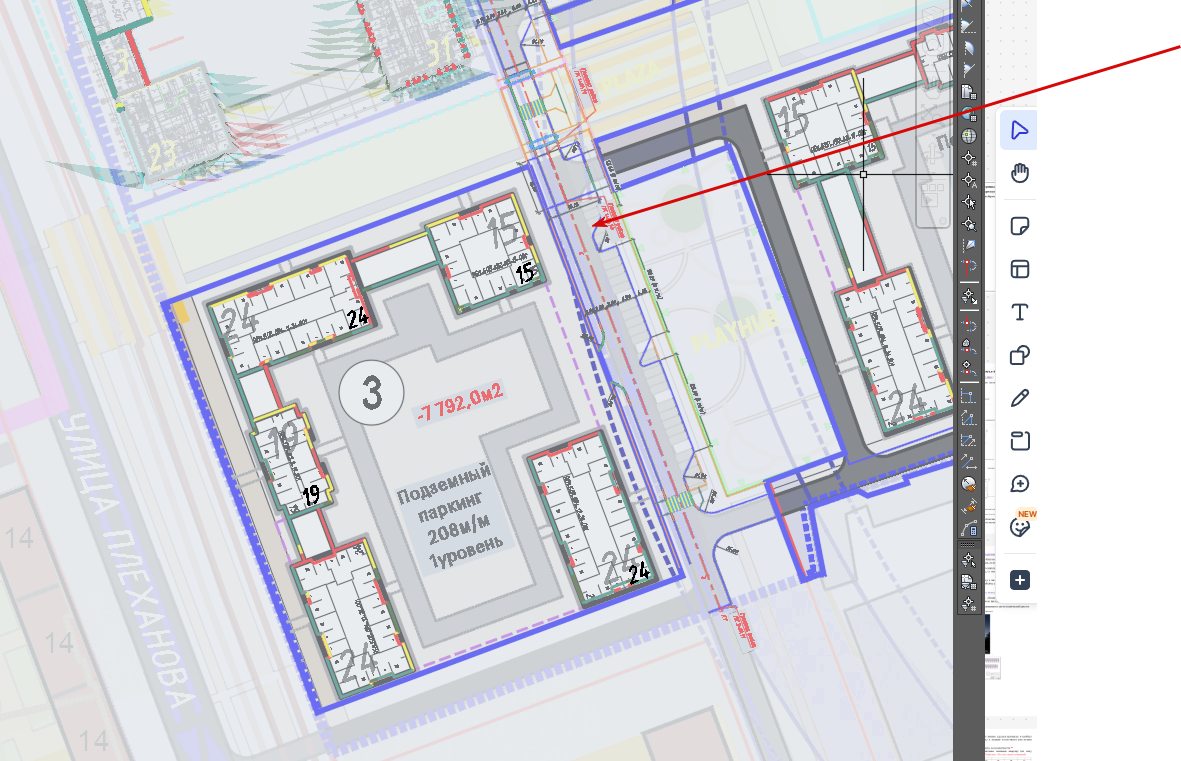Click the point crosshair with letter A
1181x761 pixels.
969,180
